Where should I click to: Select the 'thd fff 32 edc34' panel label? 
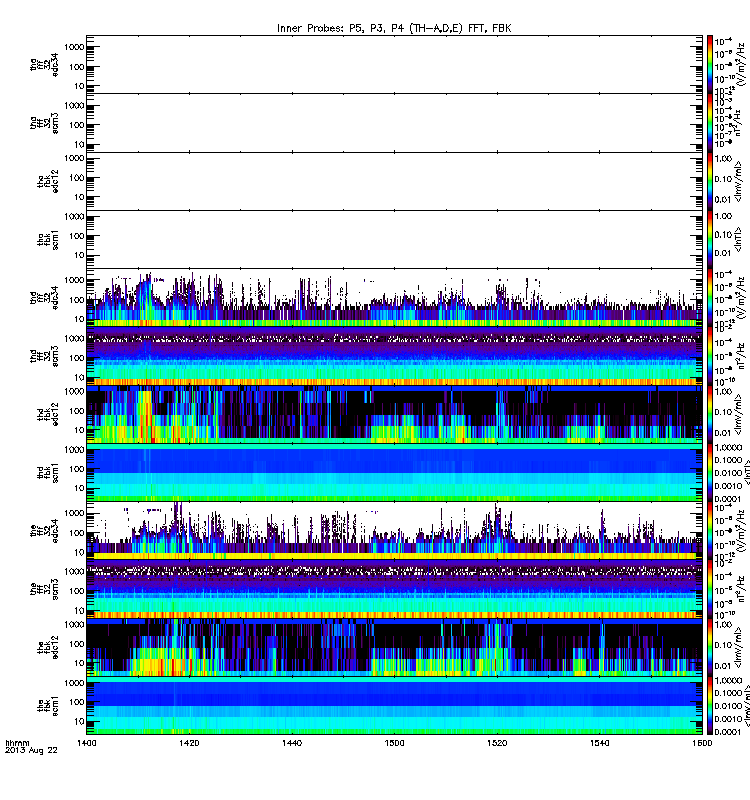pyautogui.click(x=44, y=298)
